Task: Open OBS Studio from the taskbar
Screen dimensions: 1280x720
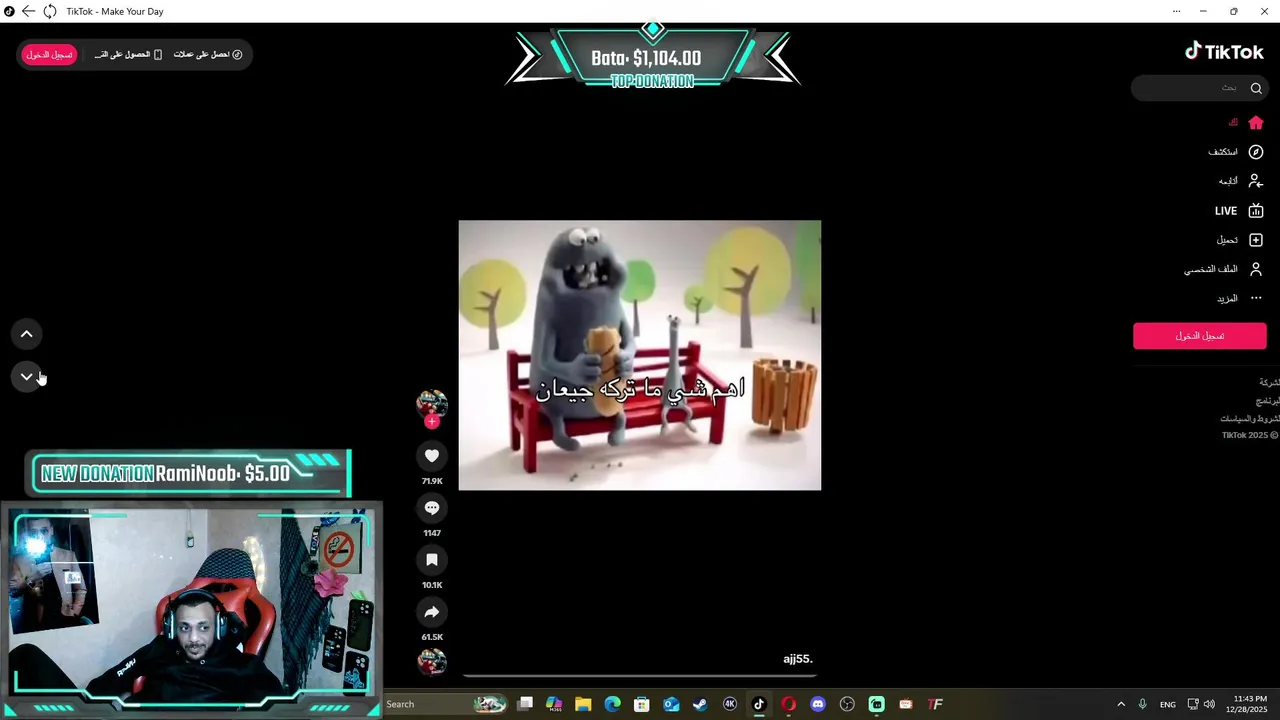Action: pos(847,704)
